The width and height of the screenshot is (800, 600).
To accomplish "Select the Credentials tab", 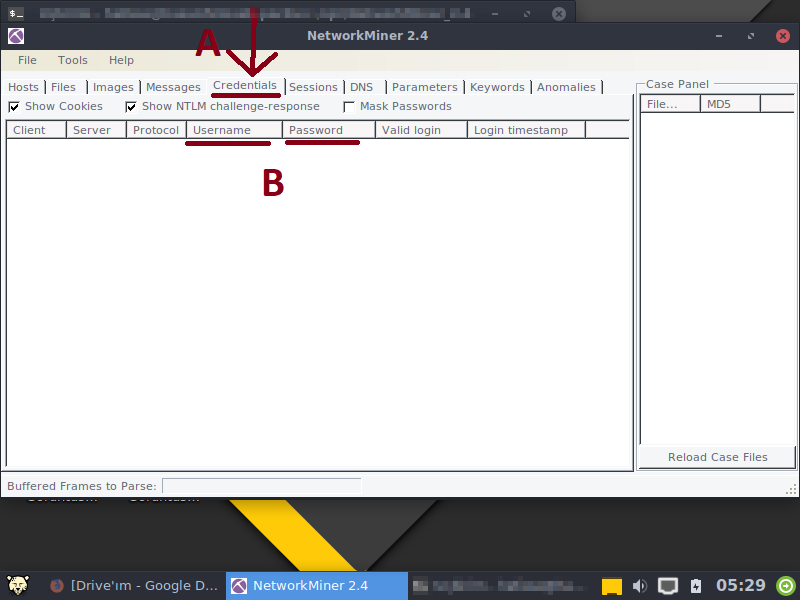I will [245, 85].
